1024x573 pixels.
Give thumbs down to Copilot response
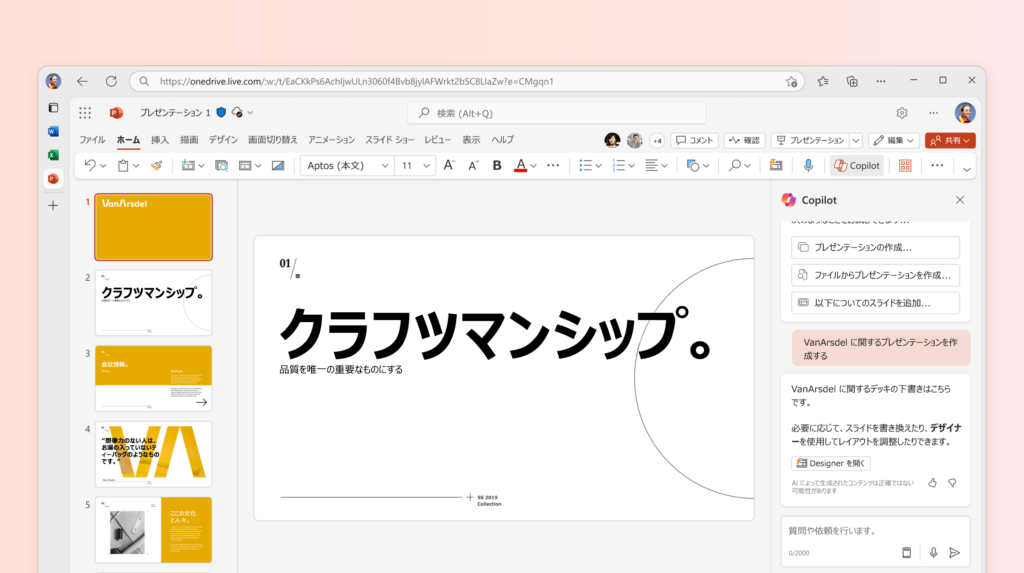pos(952,483)
